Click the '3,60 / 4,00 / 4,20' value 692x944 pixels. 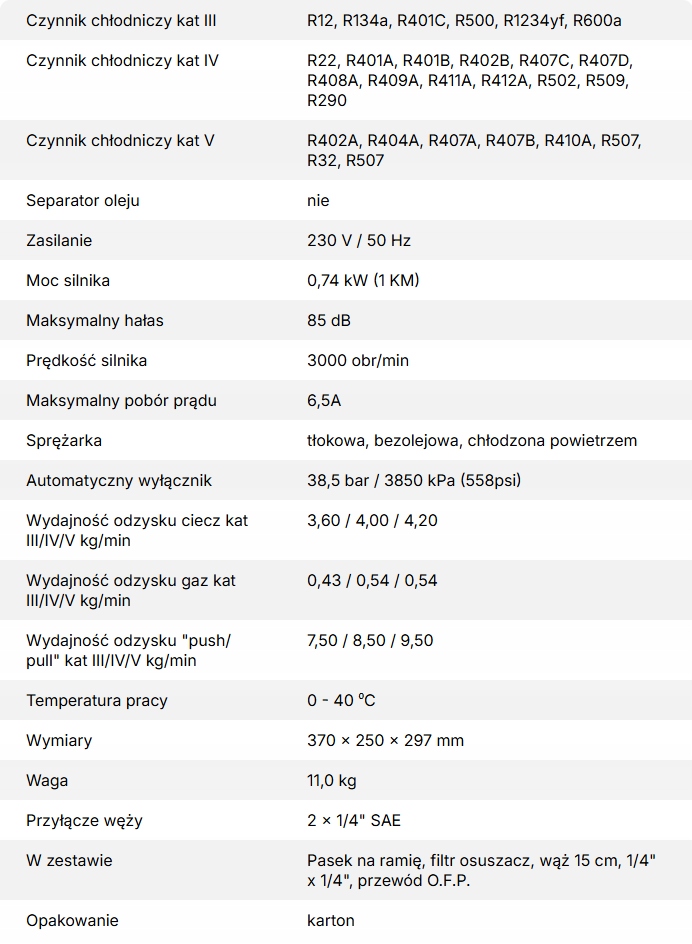[372, 521]
